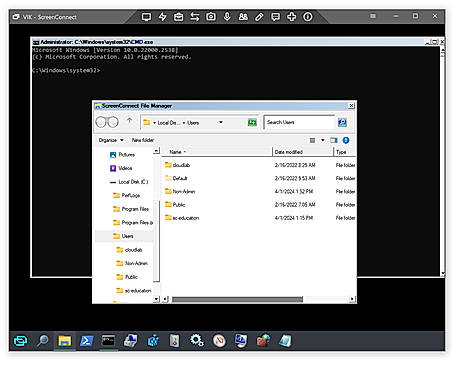This screenshot has width=454, height=368.
Task: Open the monitor view menu icon
Action: pos(146,17)
